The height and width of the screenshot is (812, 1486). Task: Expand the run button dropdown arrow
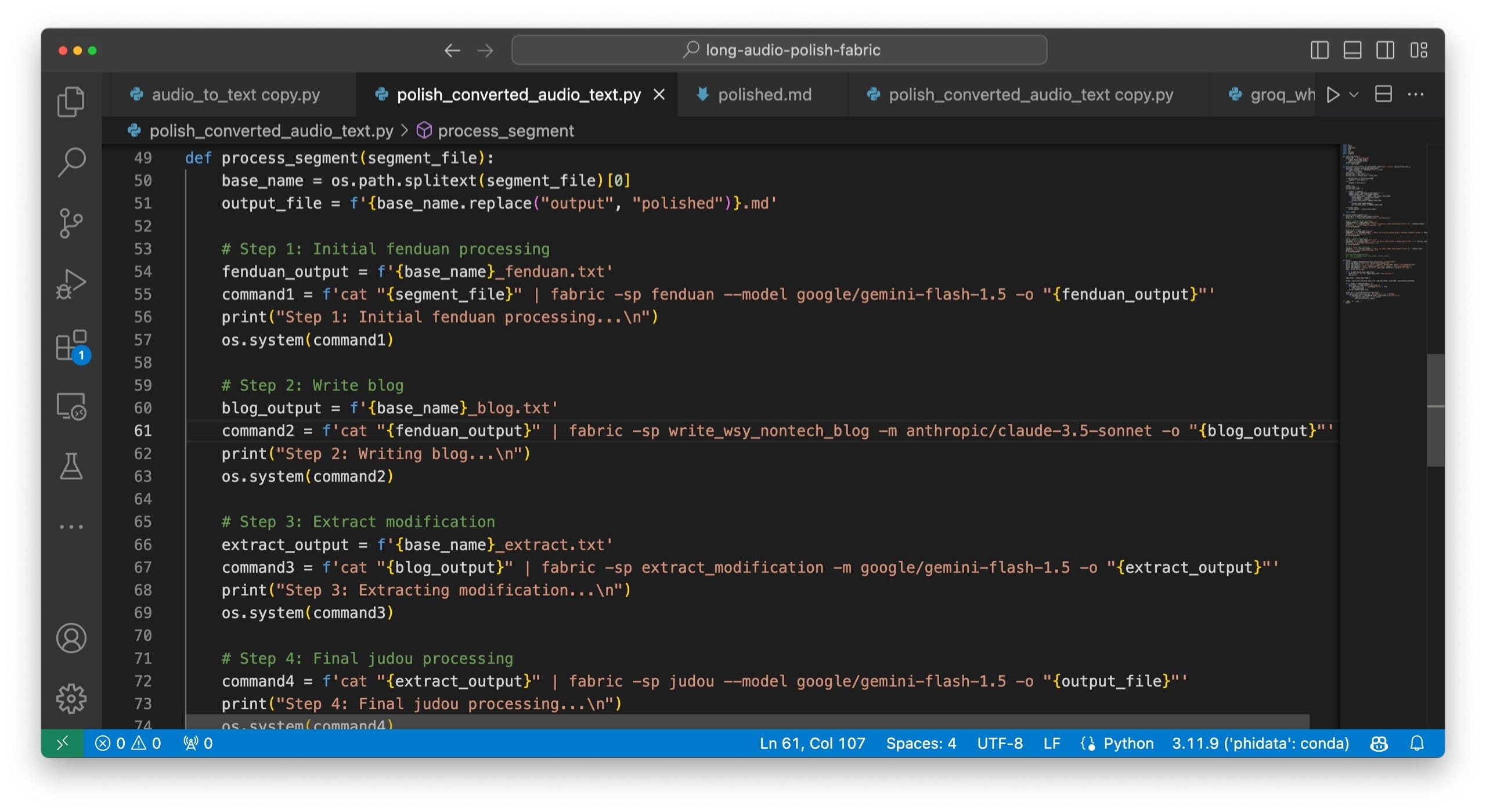pyautogui.click(x=1354, y=95)
